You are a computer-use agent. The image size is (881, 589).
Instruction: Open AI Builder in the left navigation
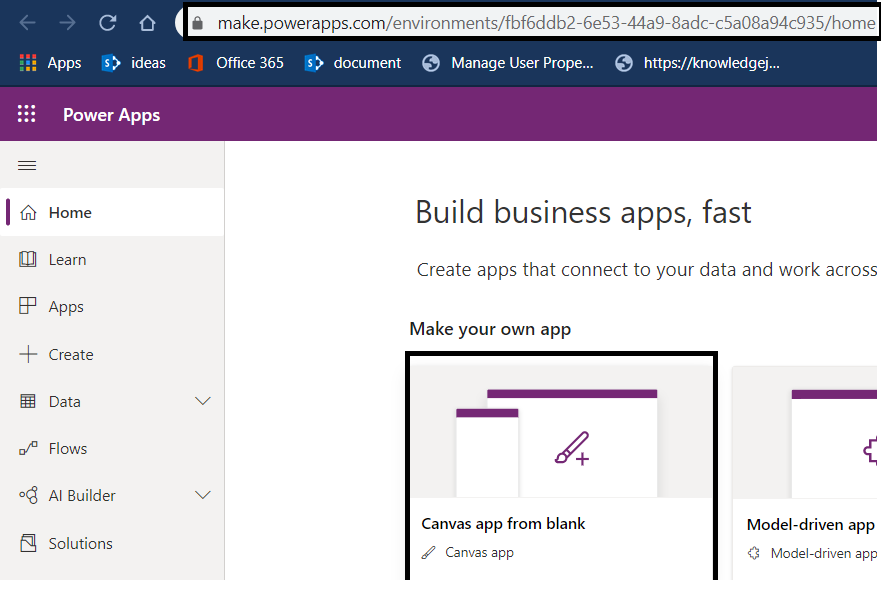[x=112, y=496]
